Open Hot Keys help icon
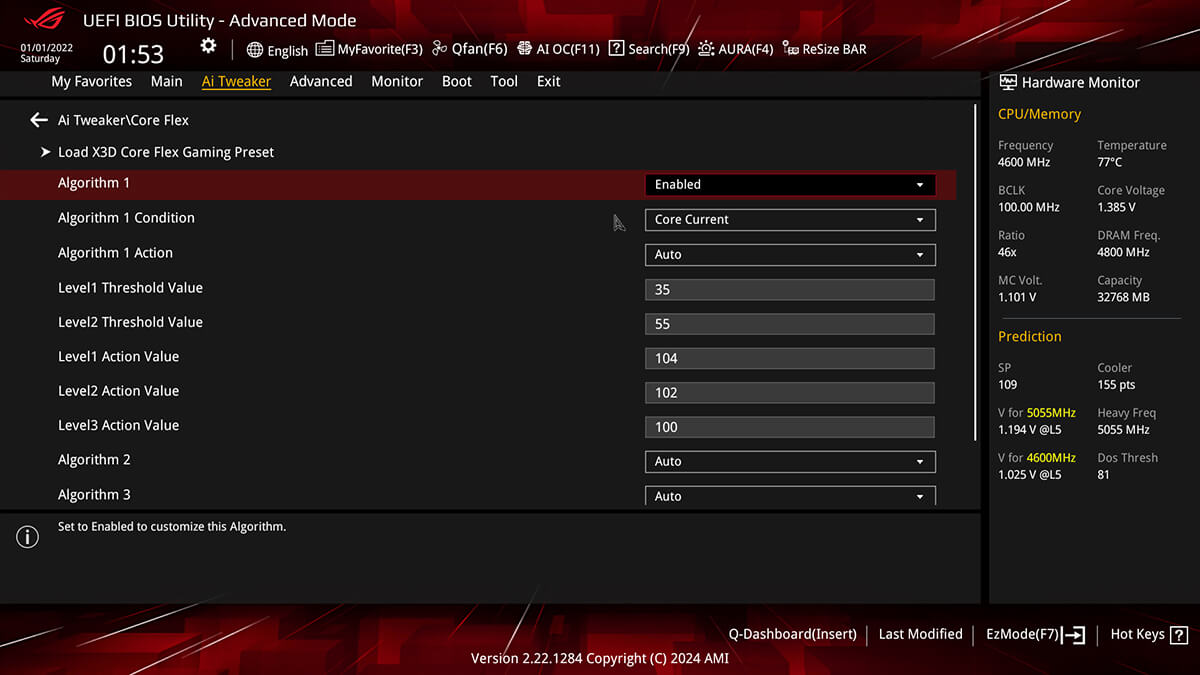The width and height of the screenshot is (1200, 675). click(1179, 634)
